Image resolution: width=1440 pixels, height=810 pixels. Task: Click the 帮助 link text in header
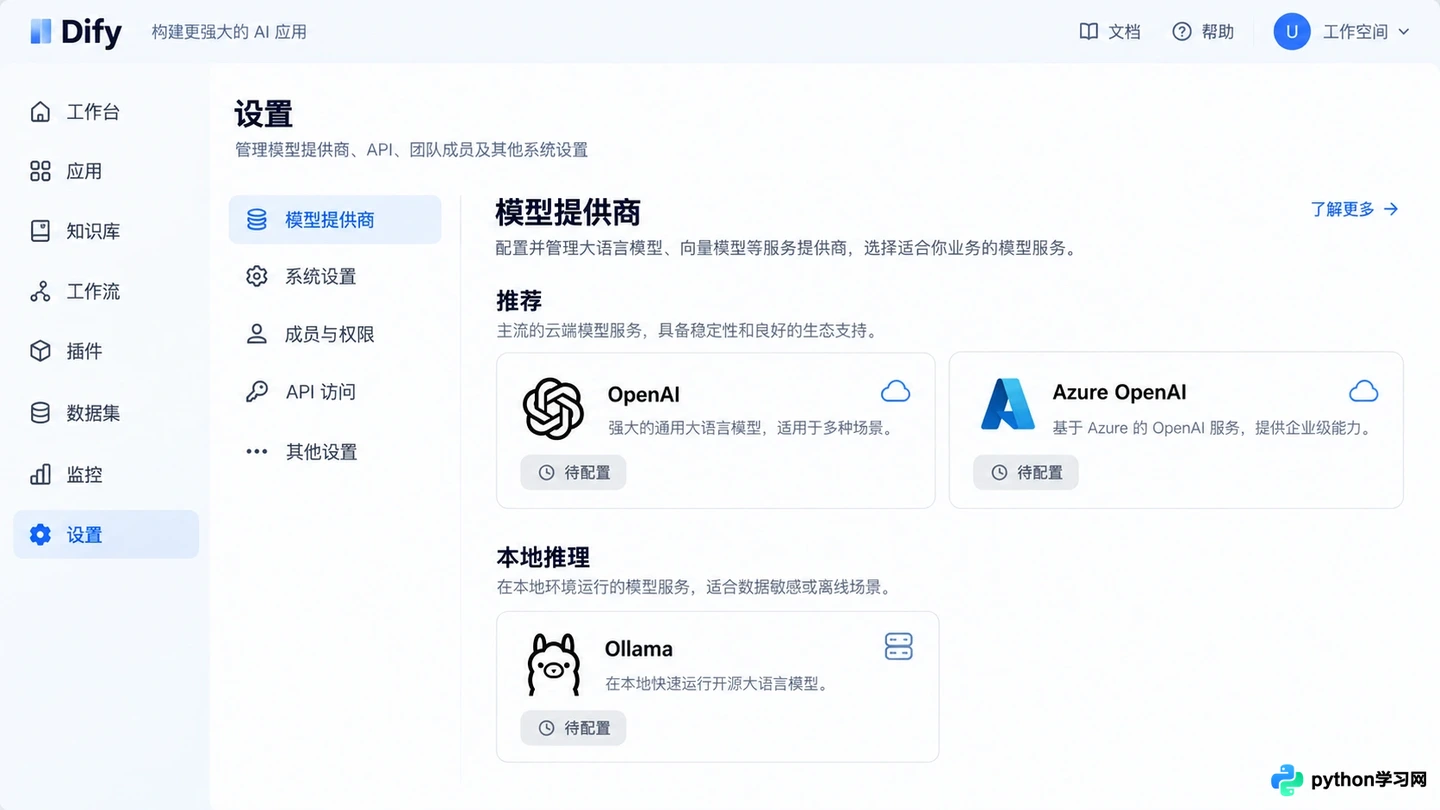click(x=1218, y=32)
